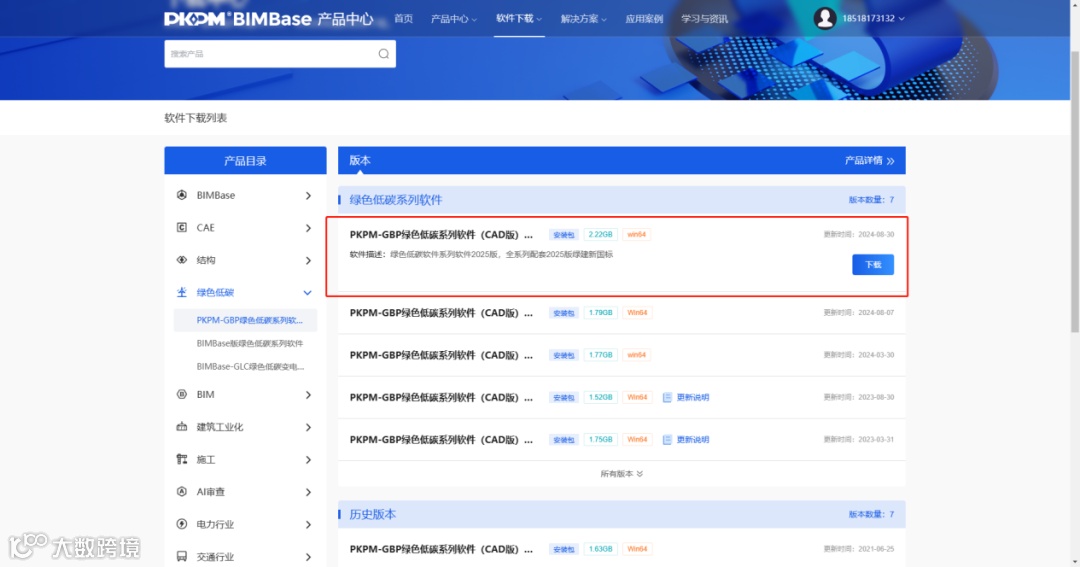1080x567 pixels.
Task: Open 学习与资讯 in the navigation bar
Action: point(704,19)
